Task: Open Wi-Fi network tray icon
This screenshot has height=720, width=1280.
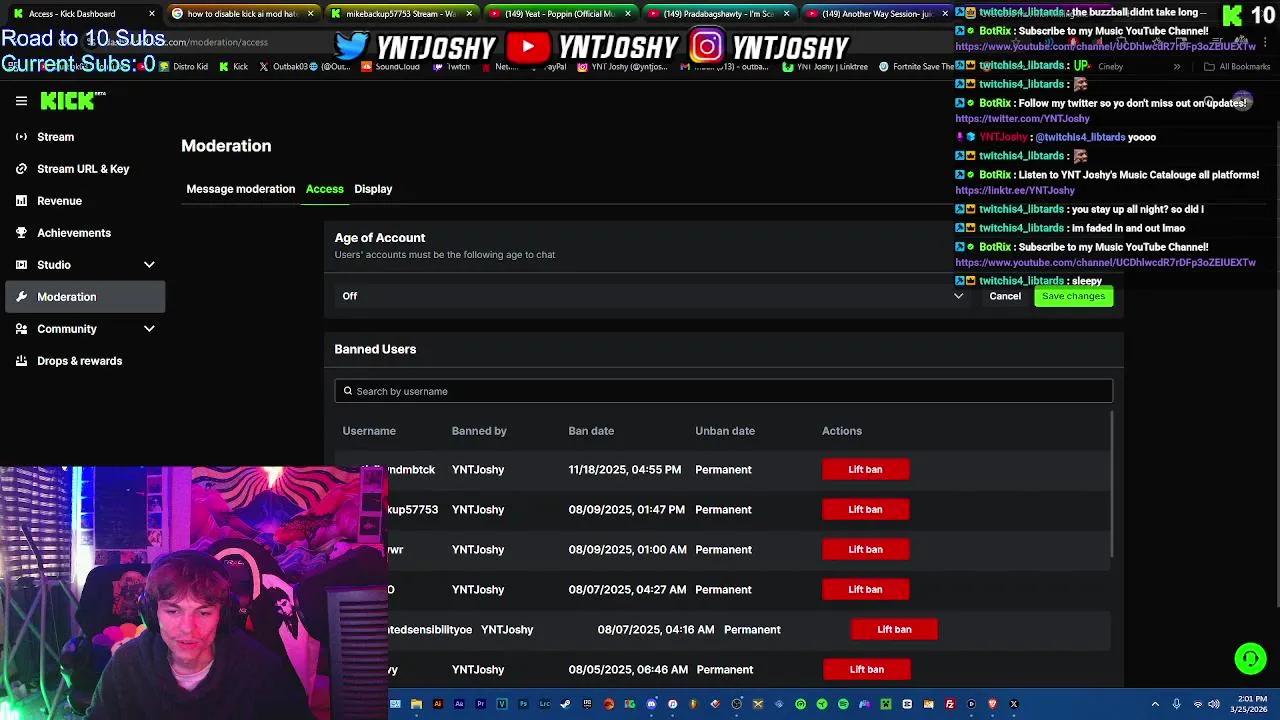Action: click(1198, 704)
